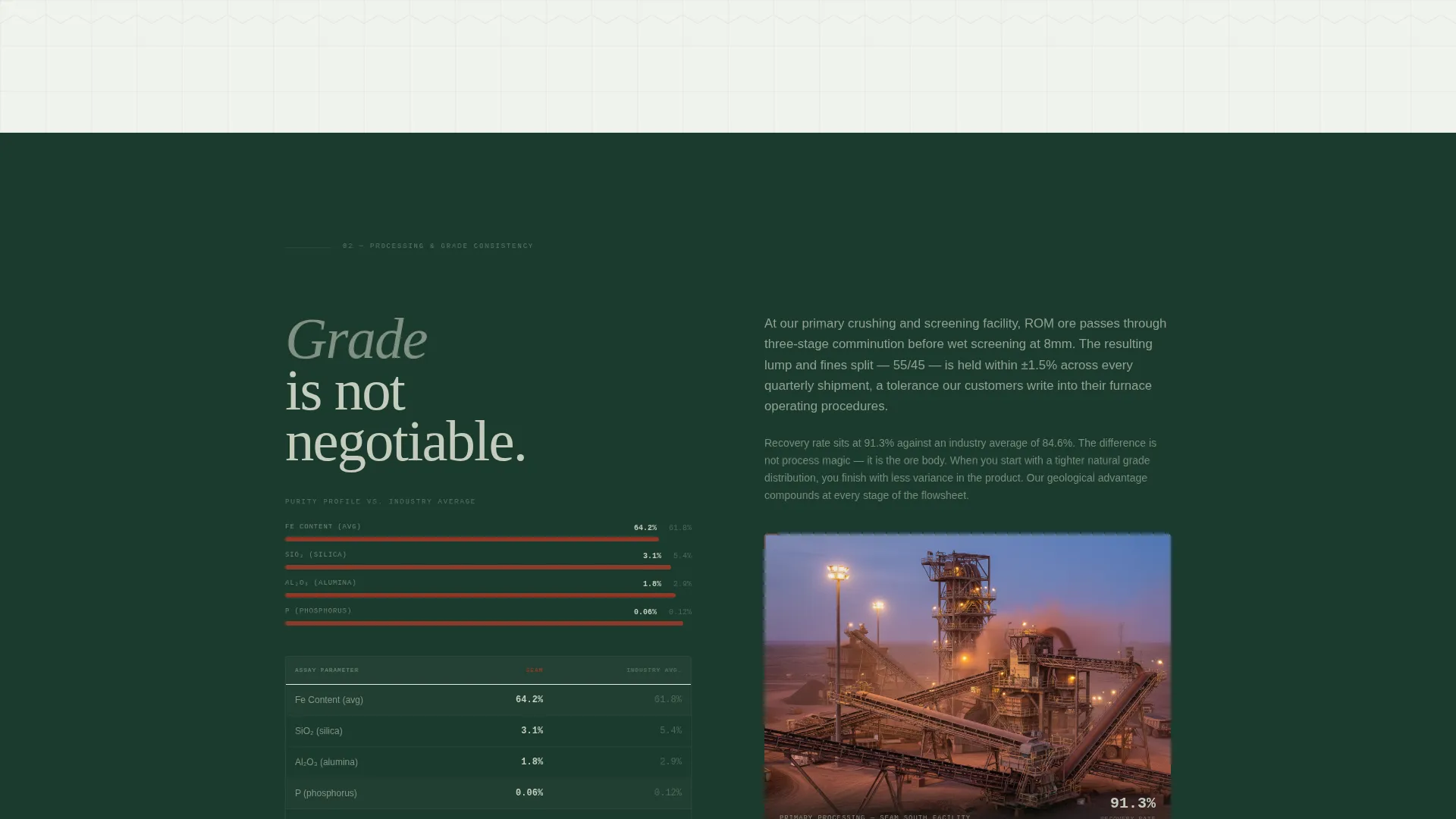Click the bold 1.8% value above alumina bar

652,584
